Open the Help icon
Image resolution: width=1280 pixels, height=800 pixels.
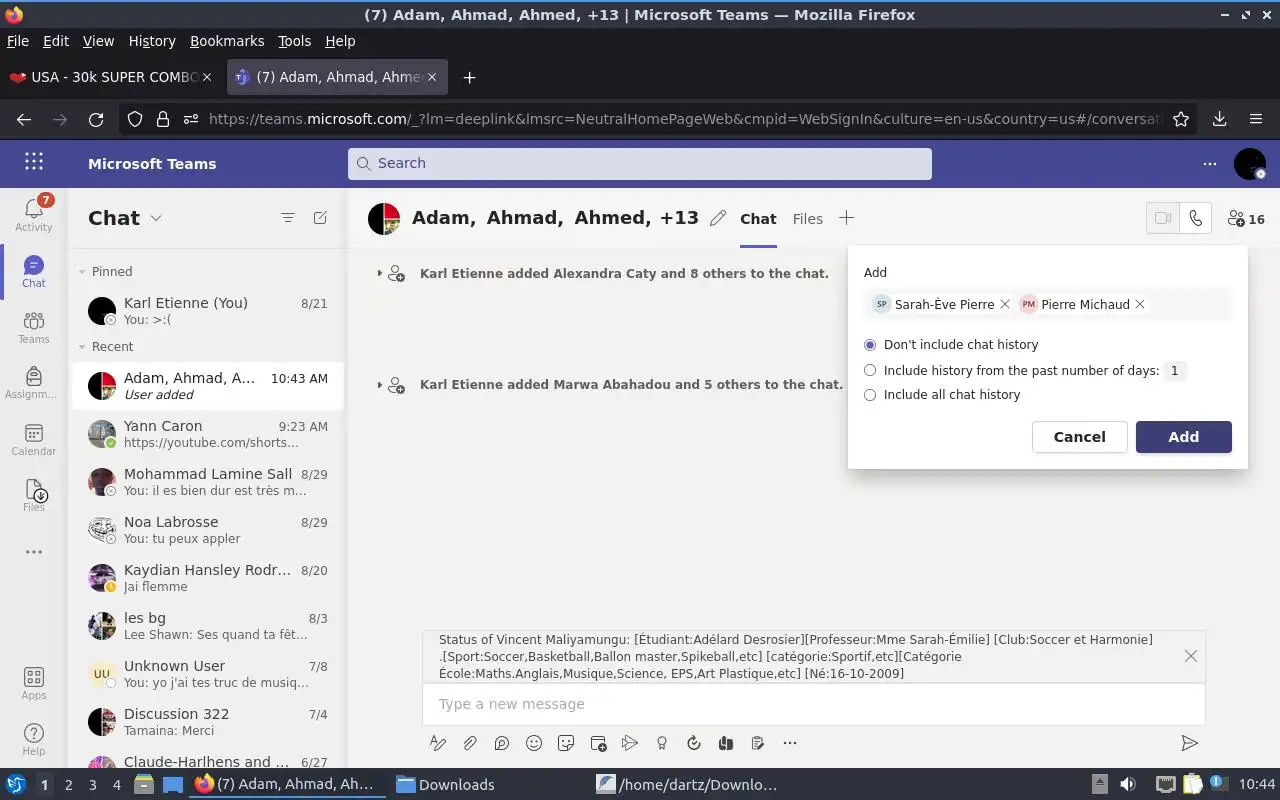pos(33,740)
